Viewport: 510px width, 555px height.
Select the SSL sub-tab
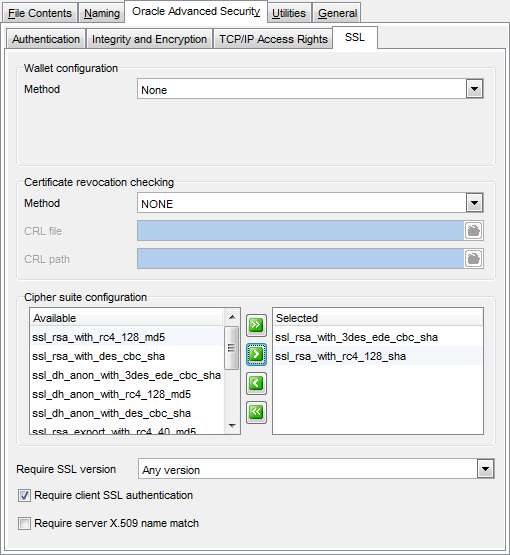point(355,38)
